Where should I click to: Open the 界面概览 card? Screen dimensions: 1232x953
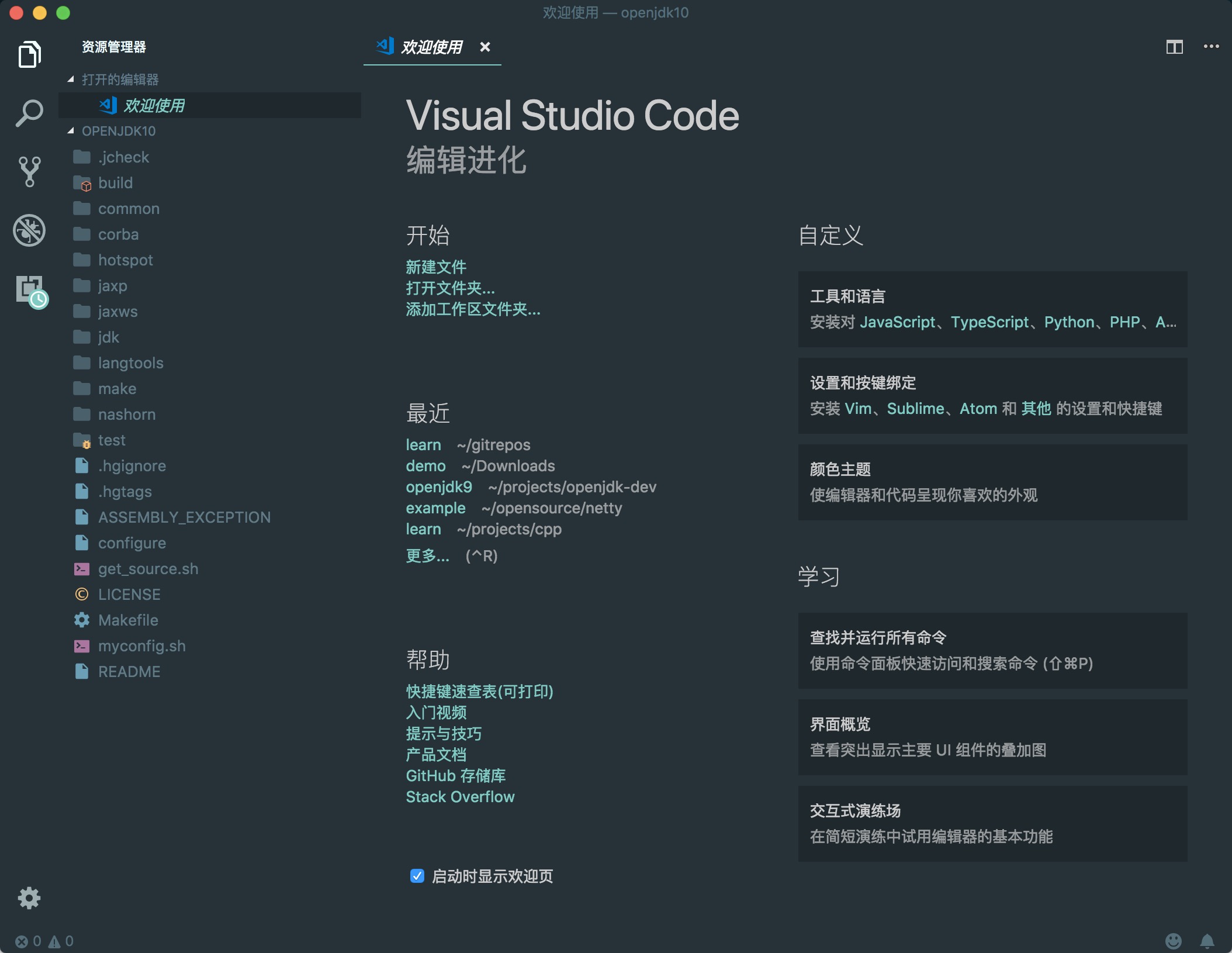(992, 737)
